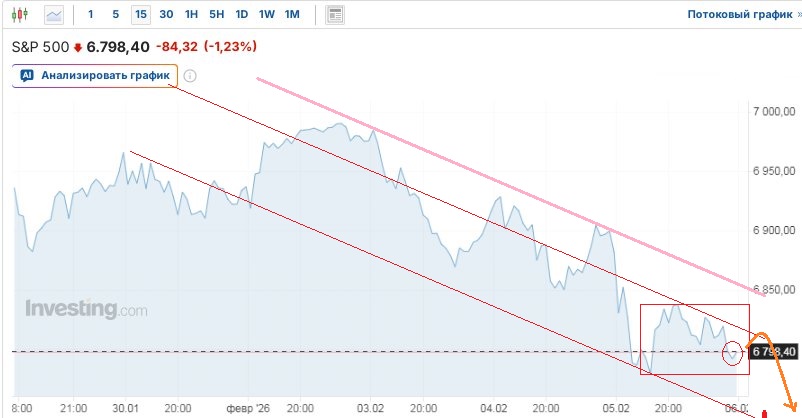Switch to the 30 minute interval
The width and height of the screenshot is (802, 418).
pos(166,15)
